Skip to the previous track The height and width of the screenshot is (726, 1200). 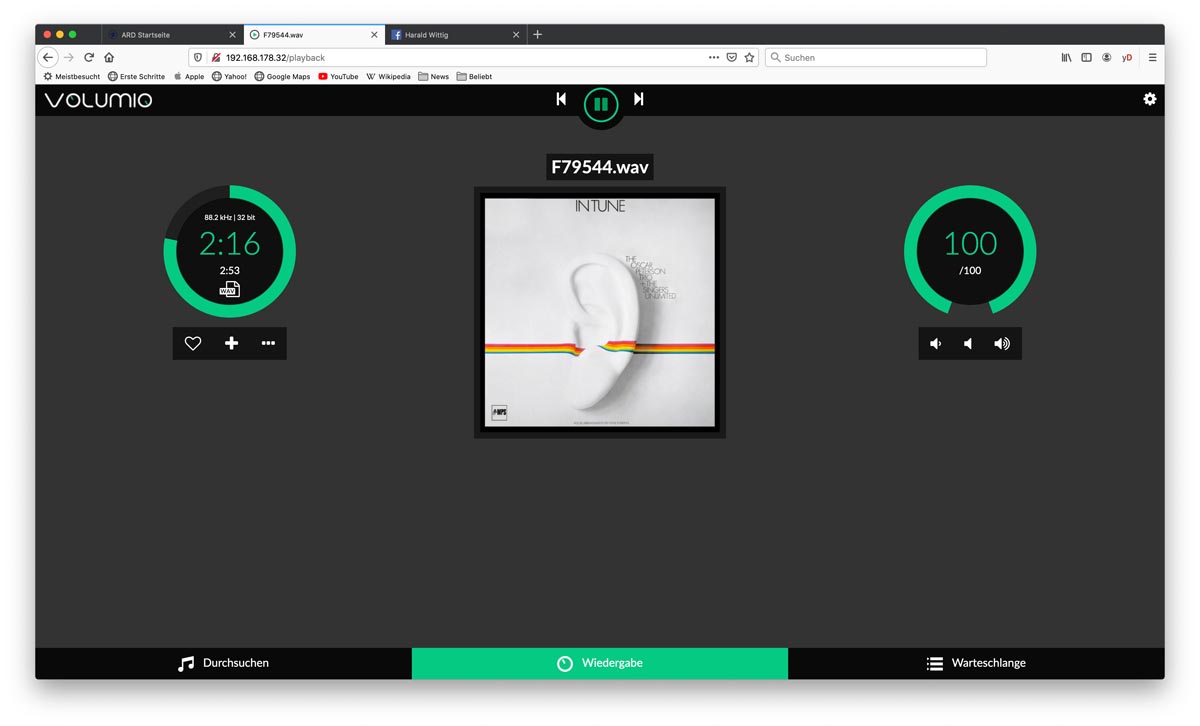561,99
